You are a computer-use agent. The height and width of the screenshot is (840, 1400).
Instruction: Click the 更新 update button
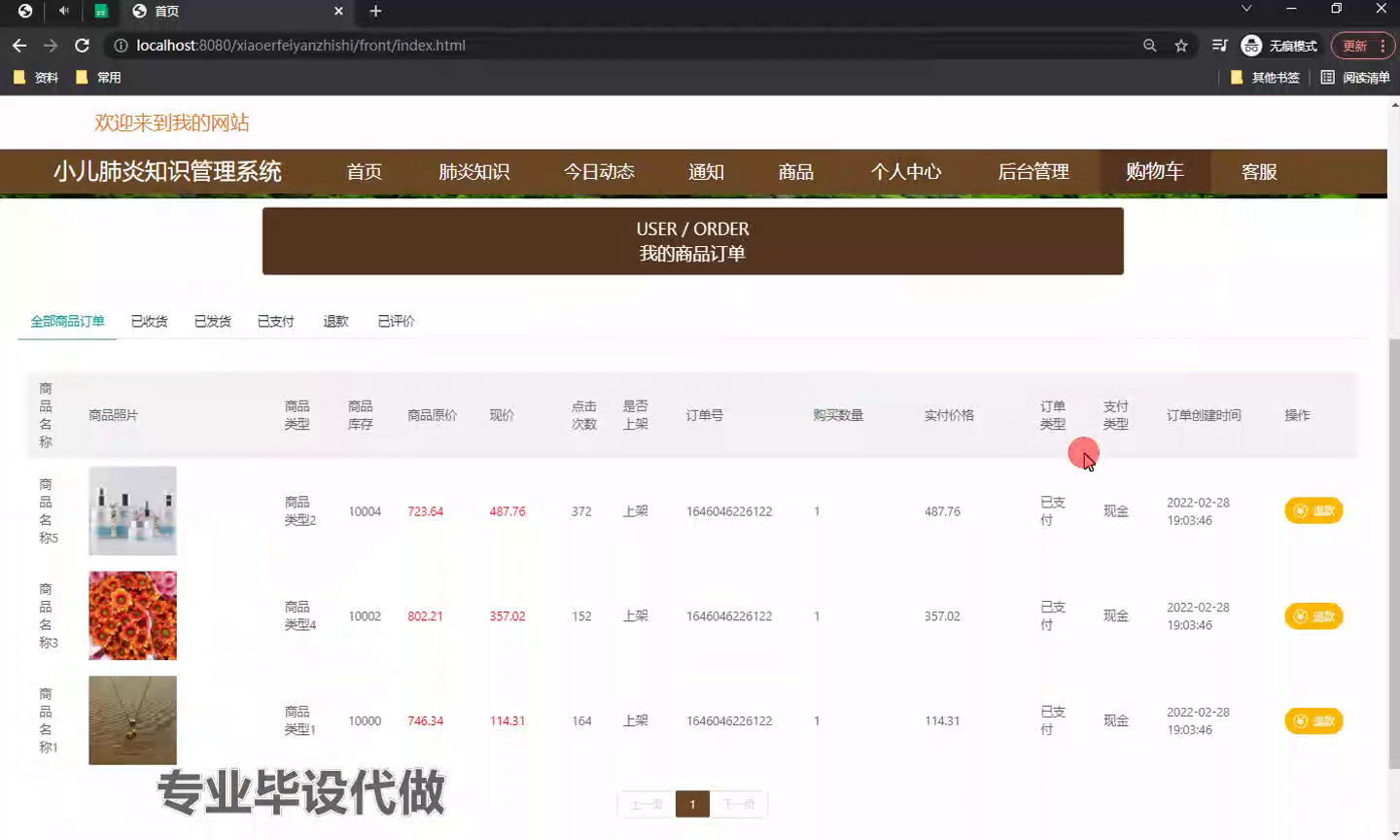pos(1362,46)
